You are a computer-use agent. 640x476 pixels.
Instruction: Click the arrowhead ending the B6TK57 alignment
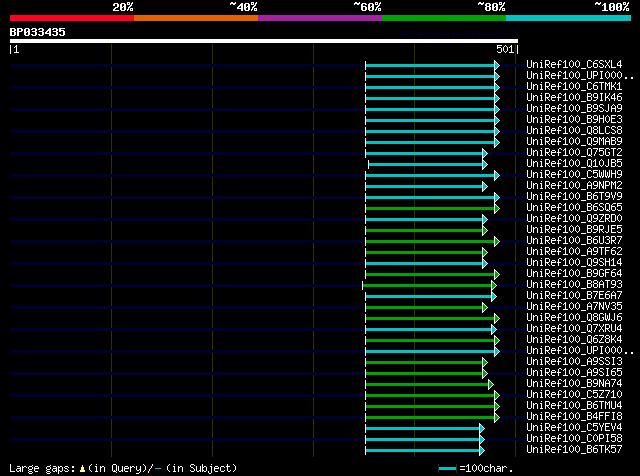tap(482, 451)
